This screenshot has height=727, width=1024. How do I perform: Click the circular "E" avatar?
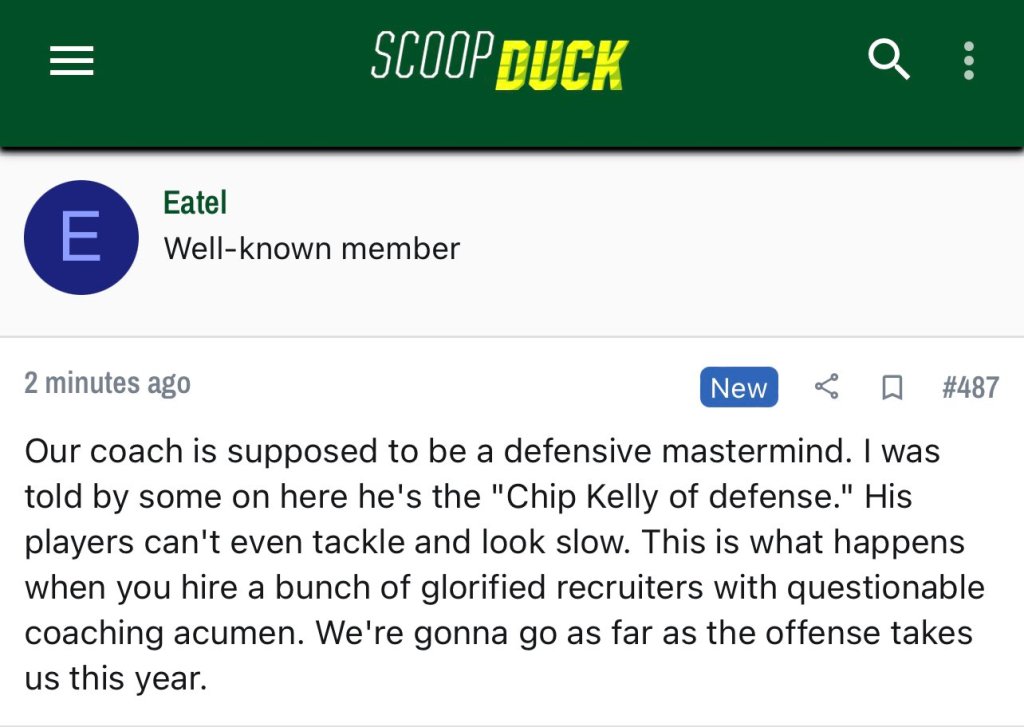click(80, 237)
